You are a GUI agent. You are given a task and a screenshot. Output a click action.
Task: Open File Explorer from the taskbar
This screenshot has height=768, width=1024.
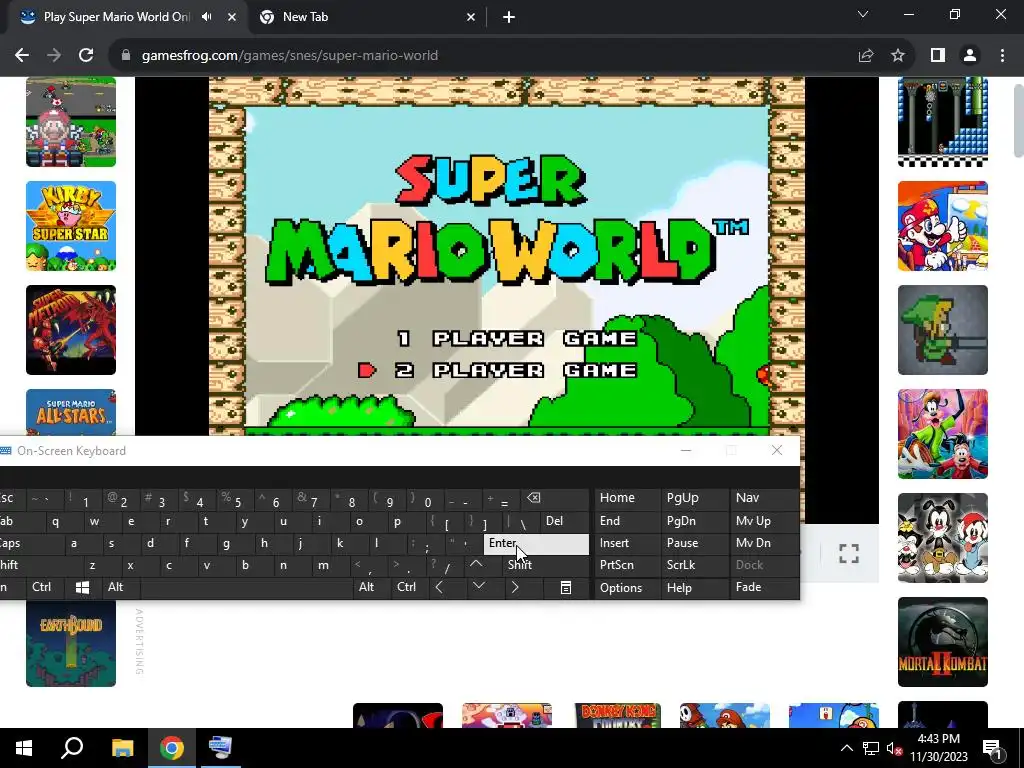coord(122,748)
